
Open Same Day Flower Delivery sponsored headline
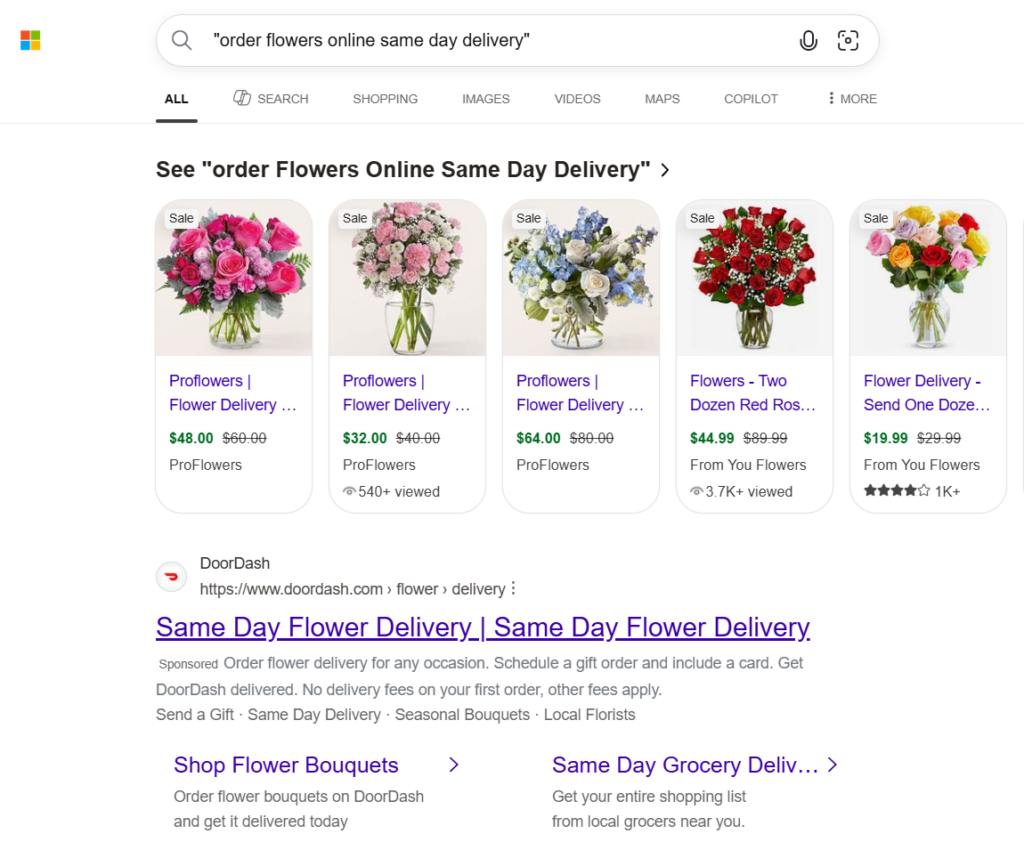coord(483,627)
